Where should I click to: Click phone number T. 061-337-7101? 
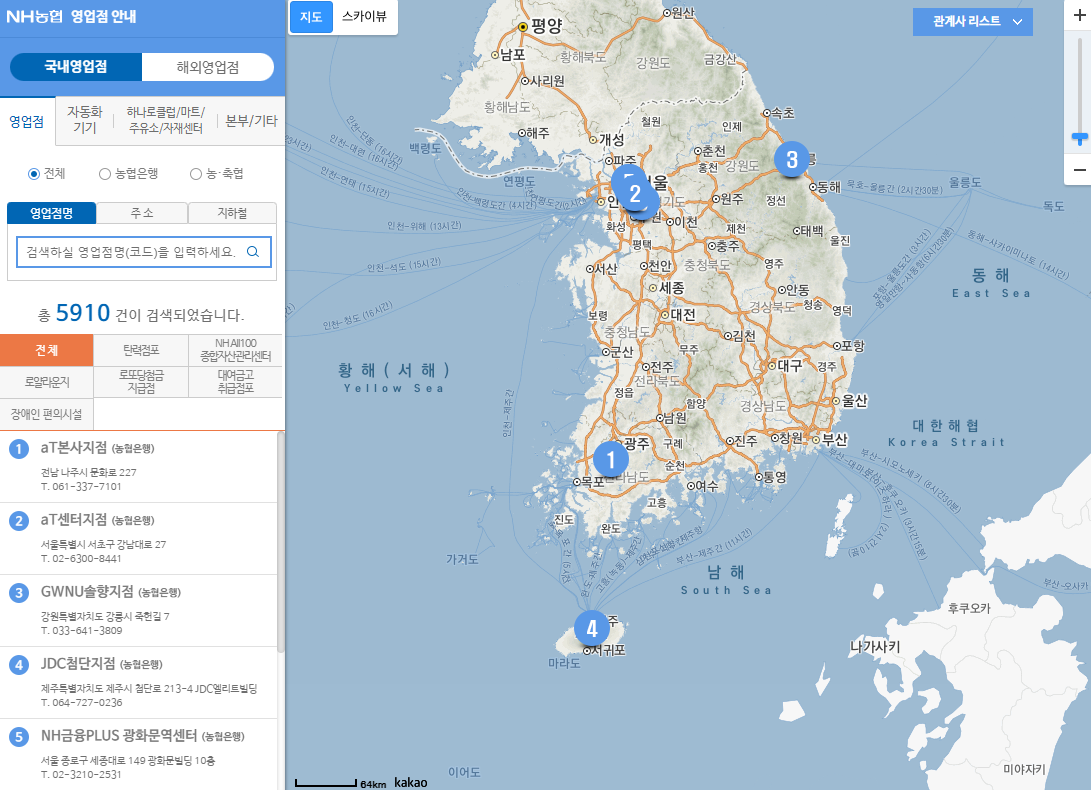81,487
